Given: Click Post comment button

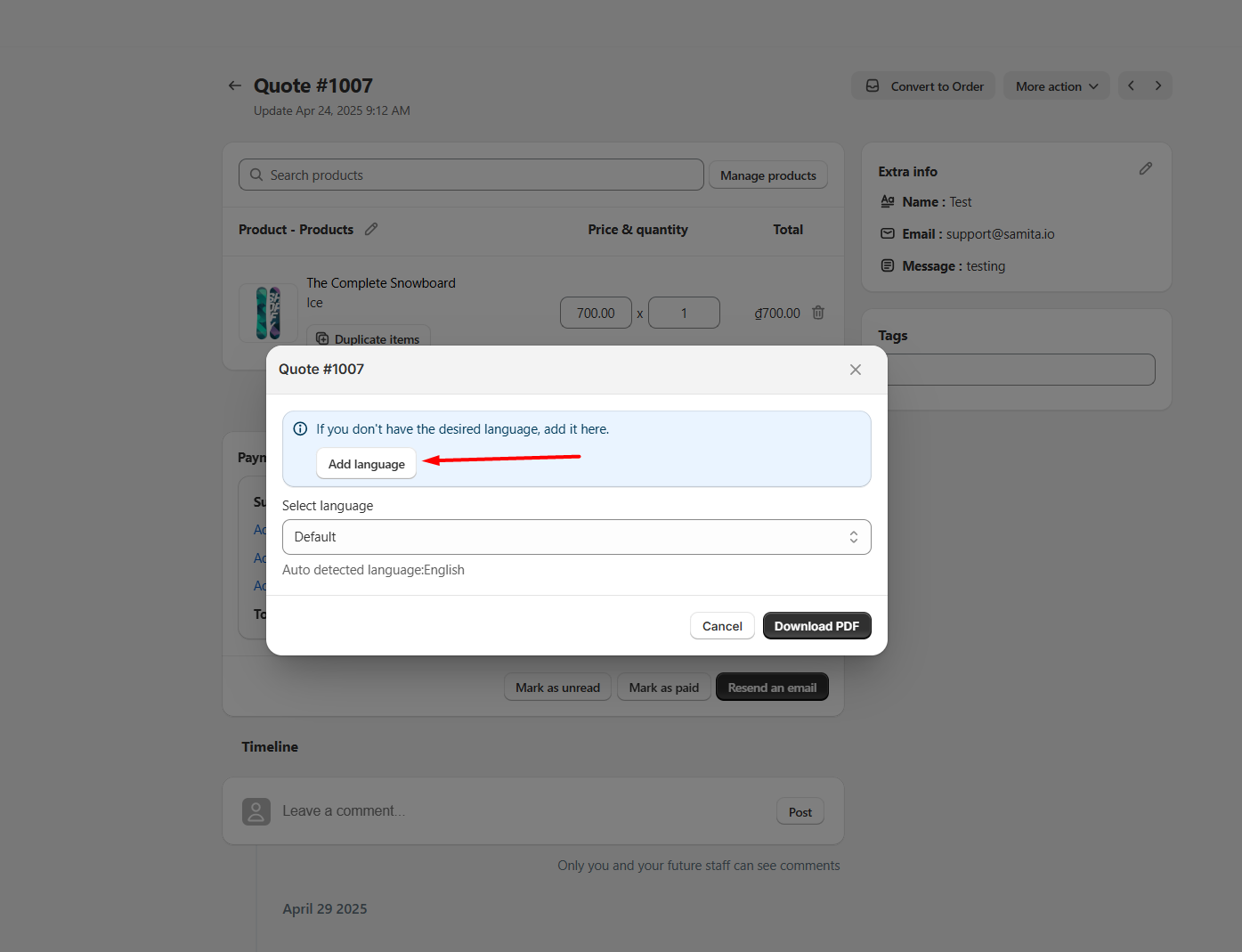Looking at the screenshot, I should point(800,812).
